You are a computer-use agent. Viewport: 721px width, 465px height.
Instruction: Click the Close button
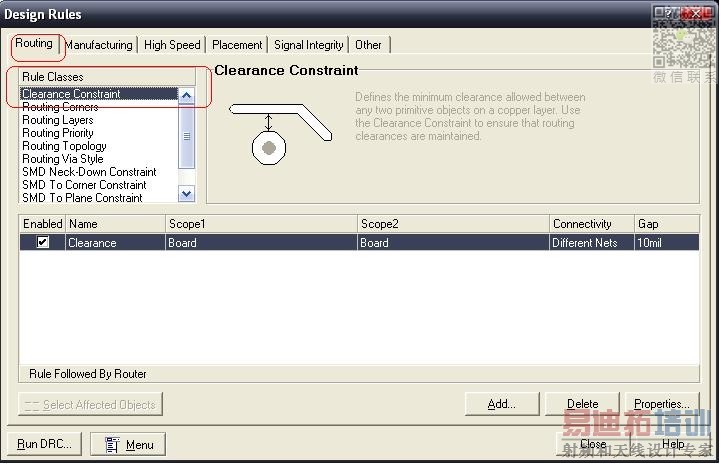pos(593,444)
